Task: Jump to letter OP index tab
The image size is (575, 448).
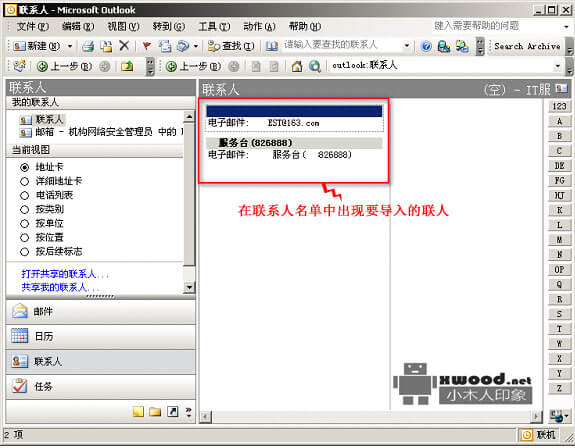Action: click(x=559, y=269)
